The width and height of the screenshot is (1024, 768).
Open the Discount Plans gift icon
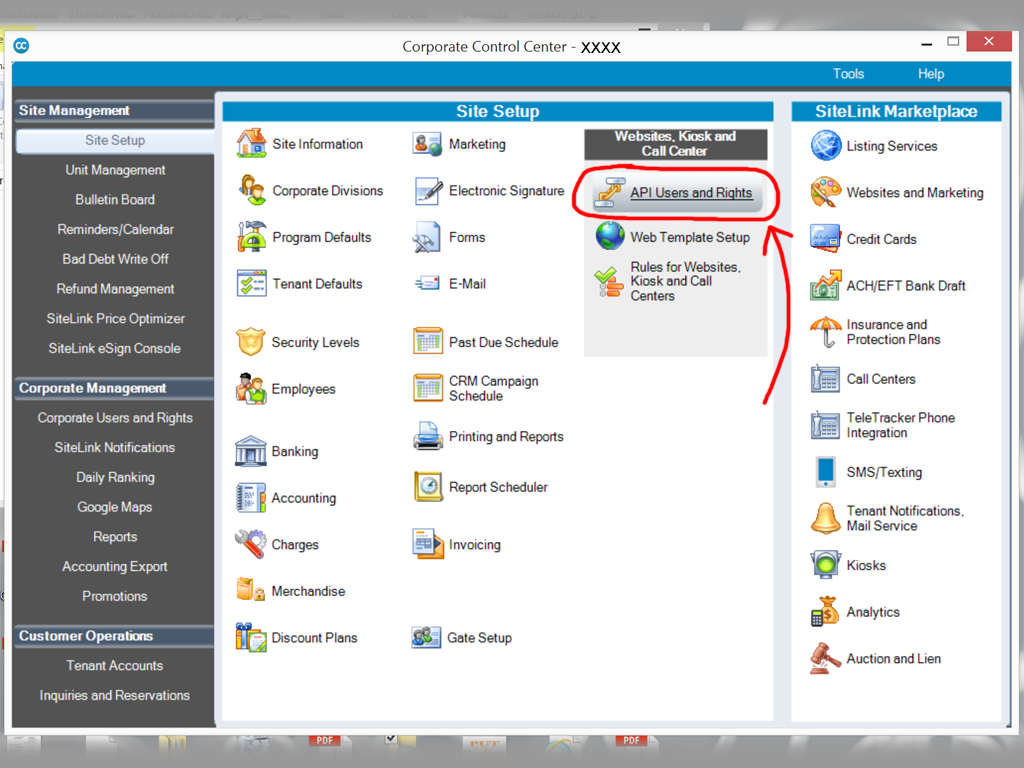click(x=250, y=638)
